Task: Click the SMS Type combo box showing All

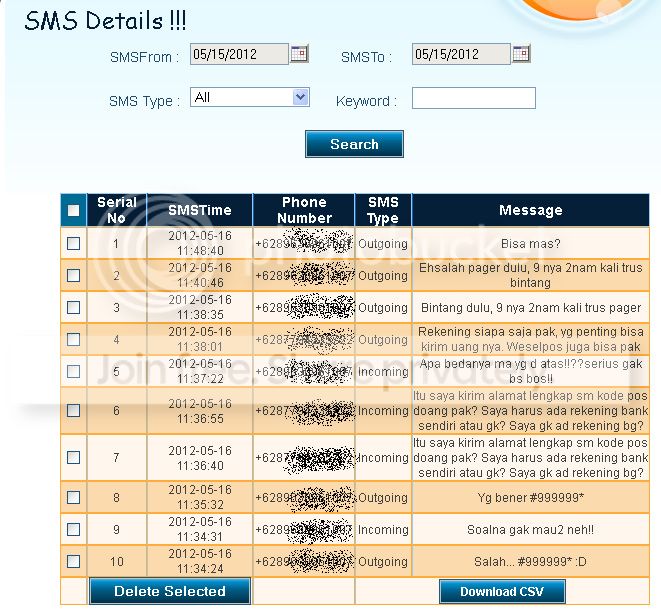Action: (x=250, y=97)
